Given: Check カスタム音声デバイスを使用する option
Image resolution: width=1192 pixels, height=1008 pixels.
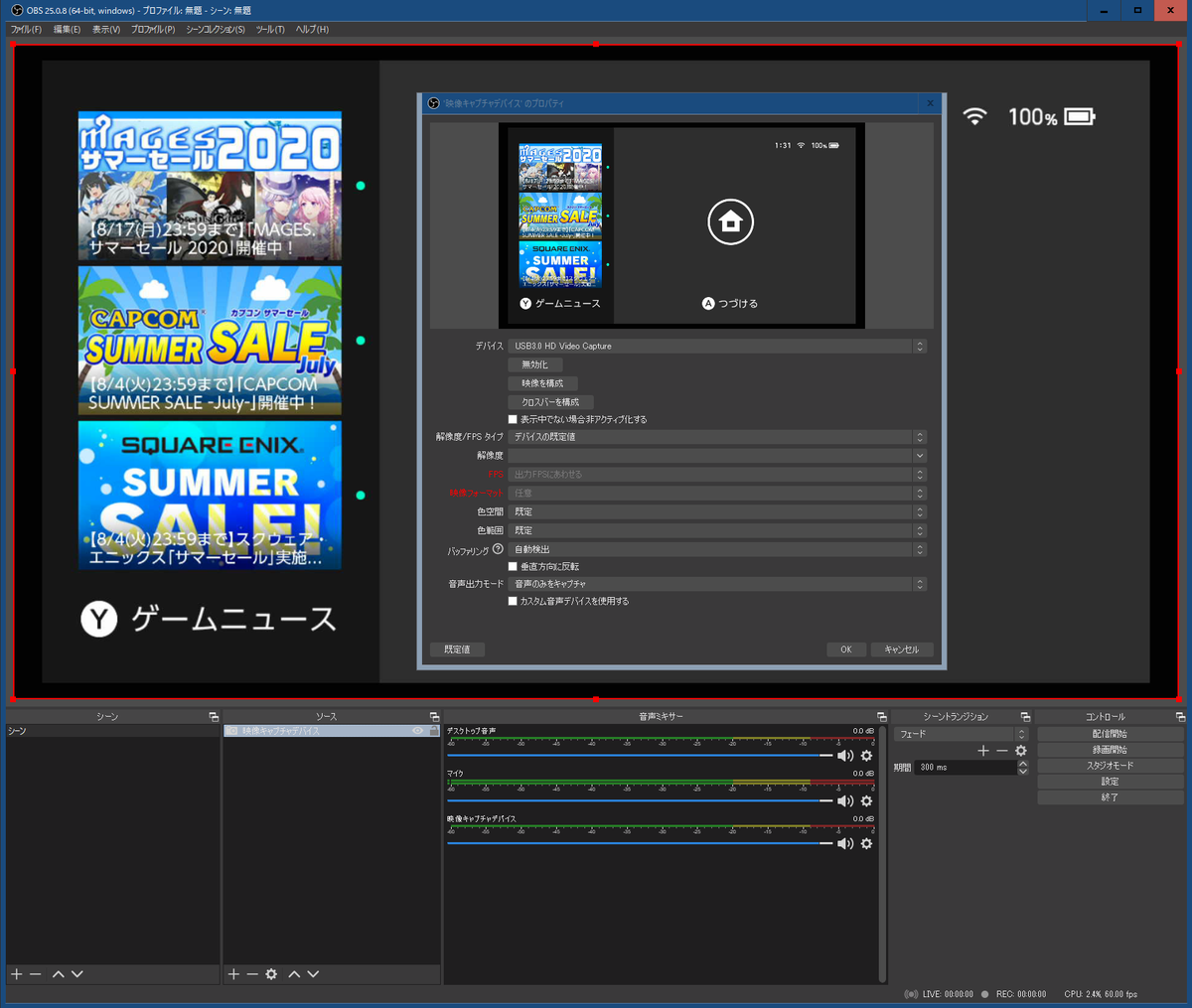Looking at the screenshot, I should (513, 601).
